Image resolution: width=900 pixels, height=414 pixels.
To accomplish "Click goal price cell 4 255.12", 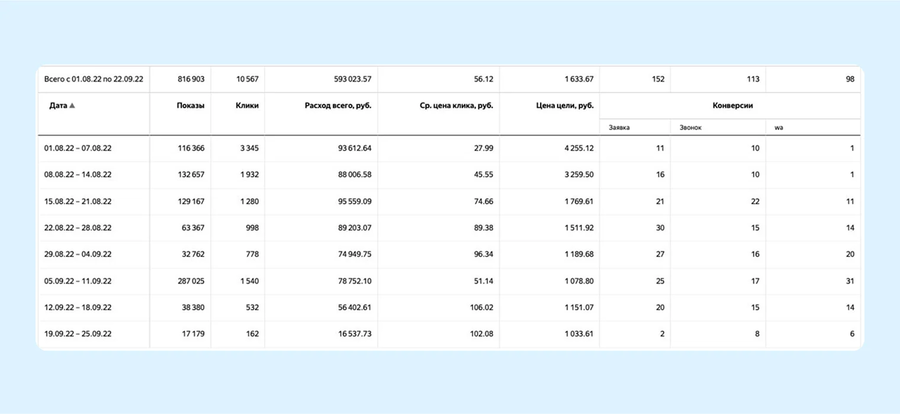I will (x=579, y=148).
